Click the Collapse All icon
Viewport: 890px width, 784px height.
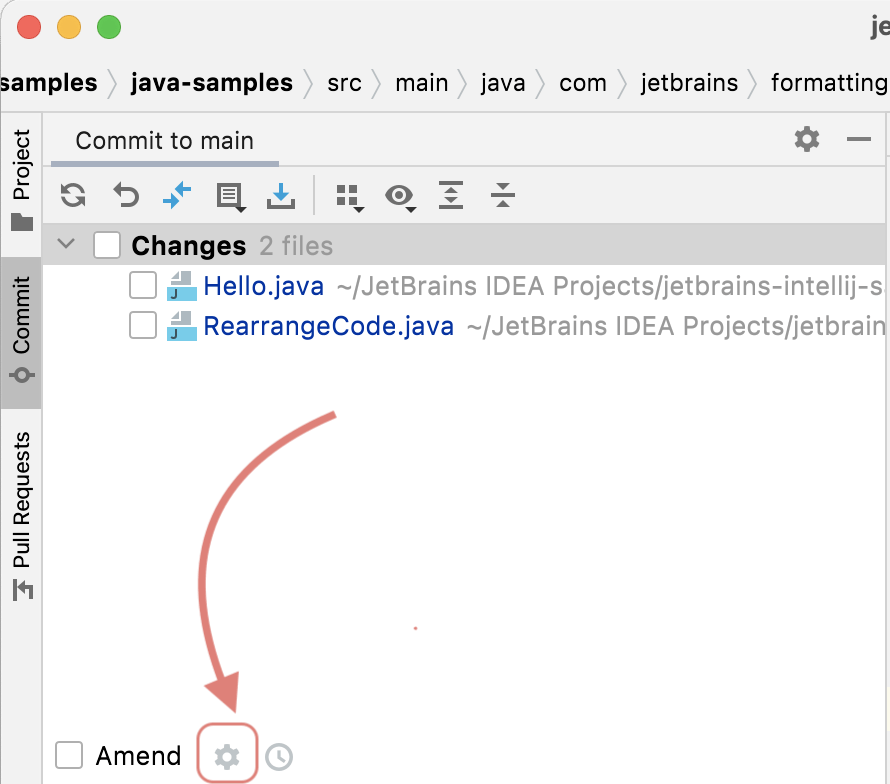[x=503, y=196]
